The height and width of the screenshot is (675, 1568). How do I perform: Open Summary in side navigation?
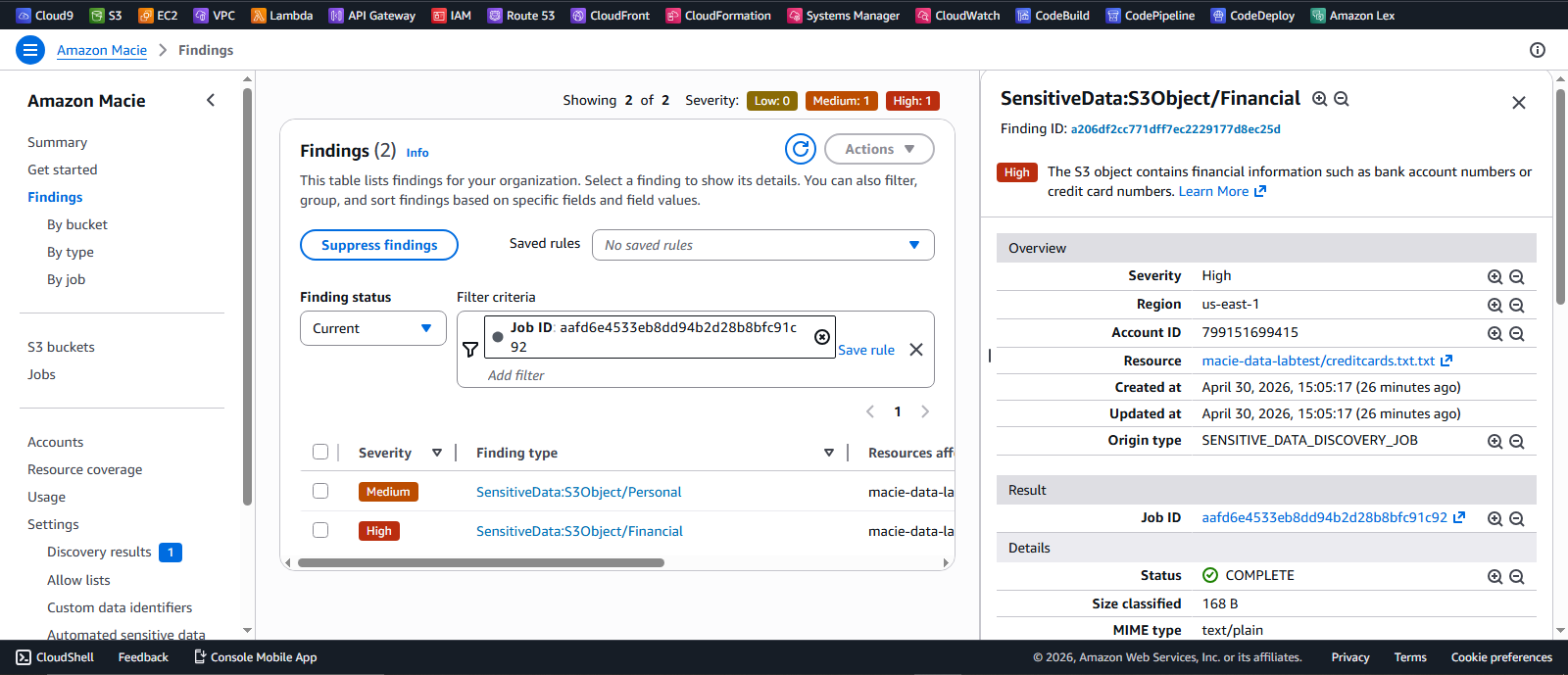[x=57, y=142]
